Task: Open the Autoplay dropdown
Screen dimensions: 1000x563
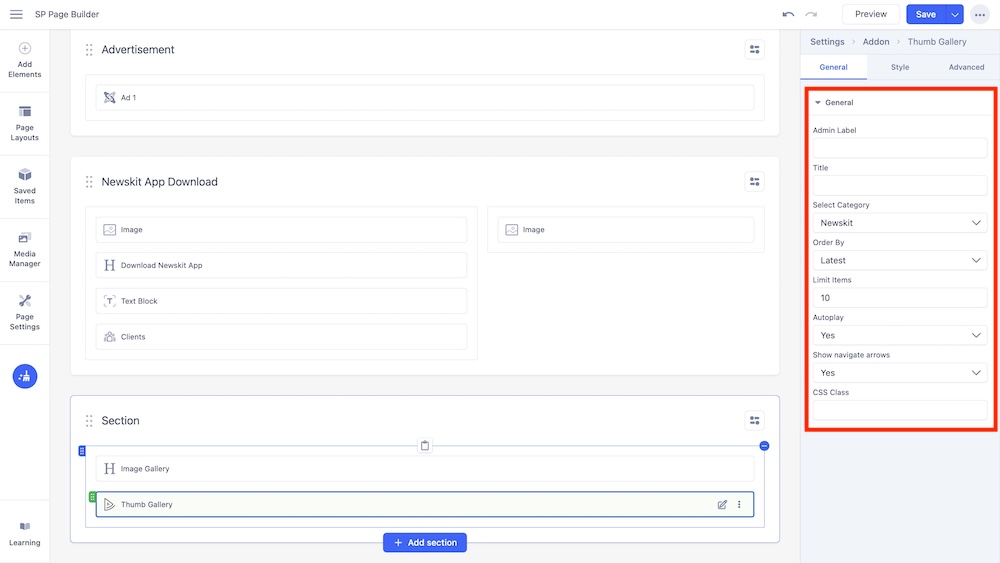Action: tap(899, 335)
